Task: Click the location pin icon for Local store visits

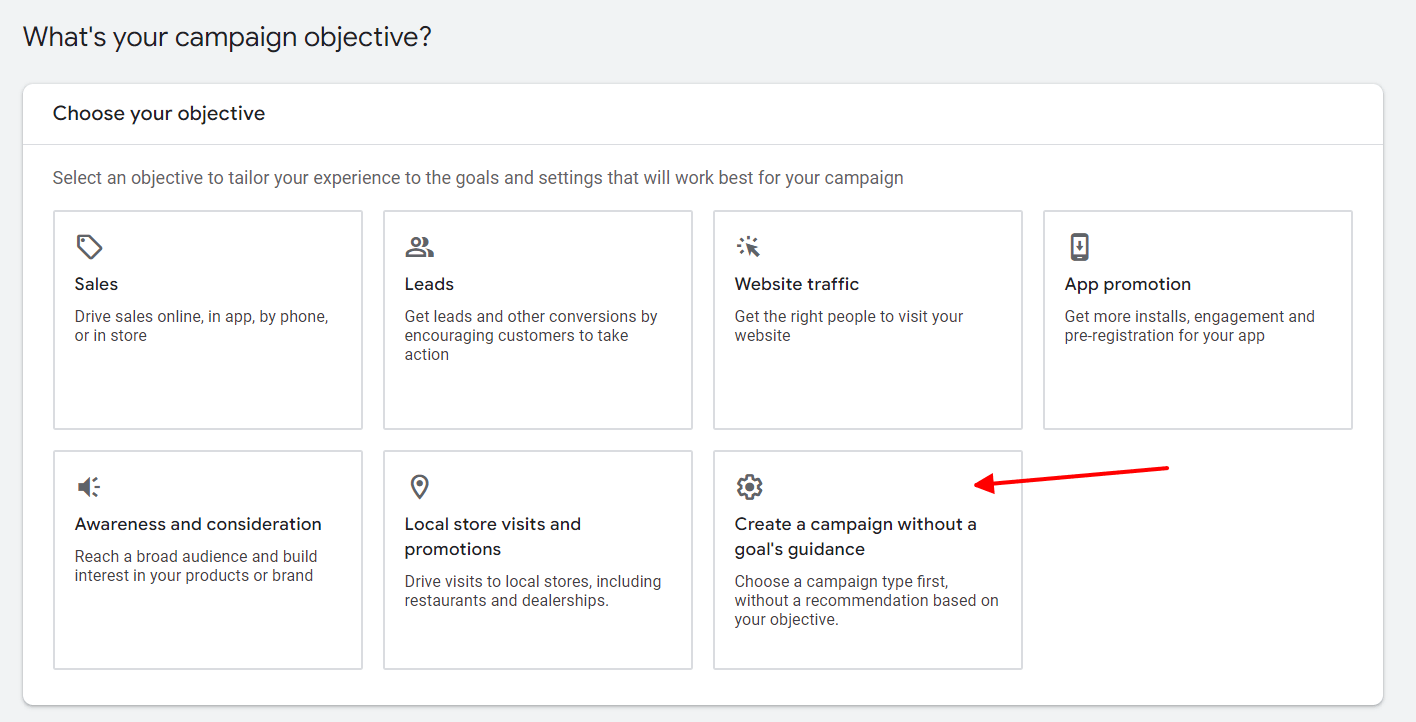Action: point(419,486)
